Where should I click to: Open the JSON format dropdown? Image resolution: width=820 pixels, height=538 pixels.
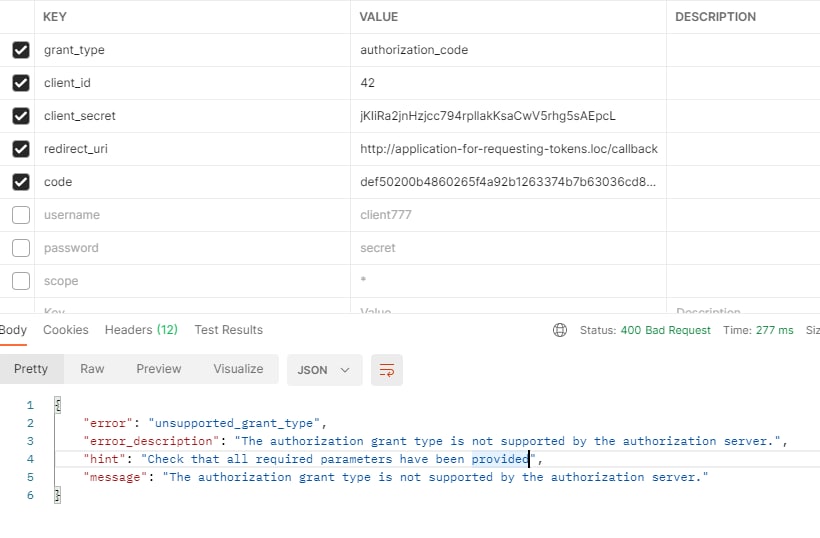pyautogui.click(x=323, y=370)
